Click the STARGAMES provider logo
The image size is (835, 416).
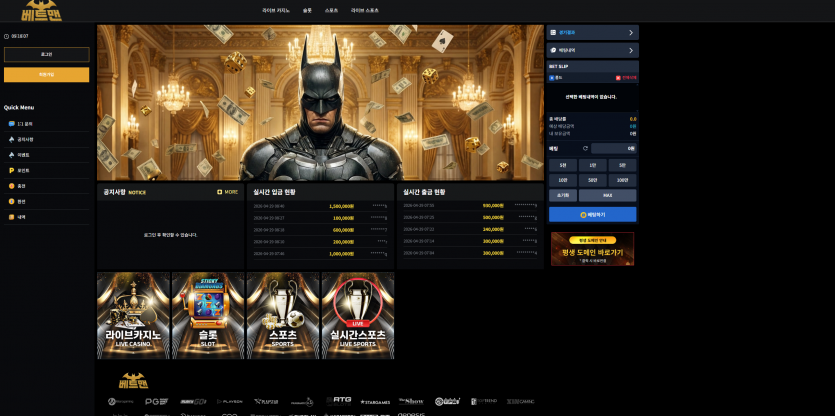pyautogui.click(x=375, y=402)
